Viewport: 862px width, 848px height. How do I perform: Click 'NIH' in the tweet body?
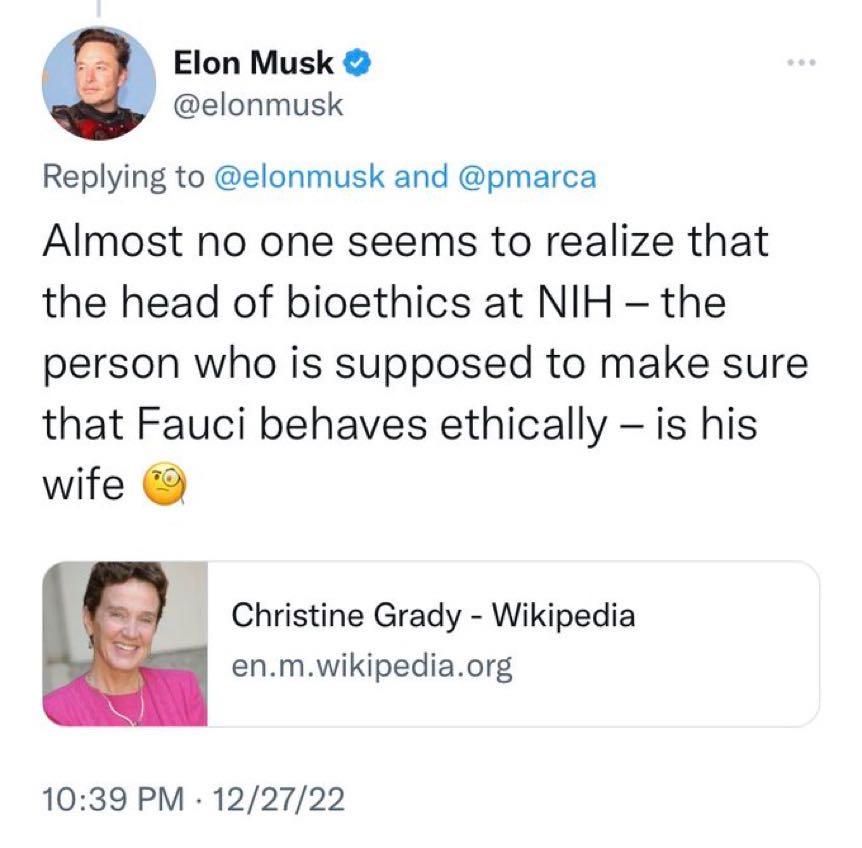click(x=574, y=302)
